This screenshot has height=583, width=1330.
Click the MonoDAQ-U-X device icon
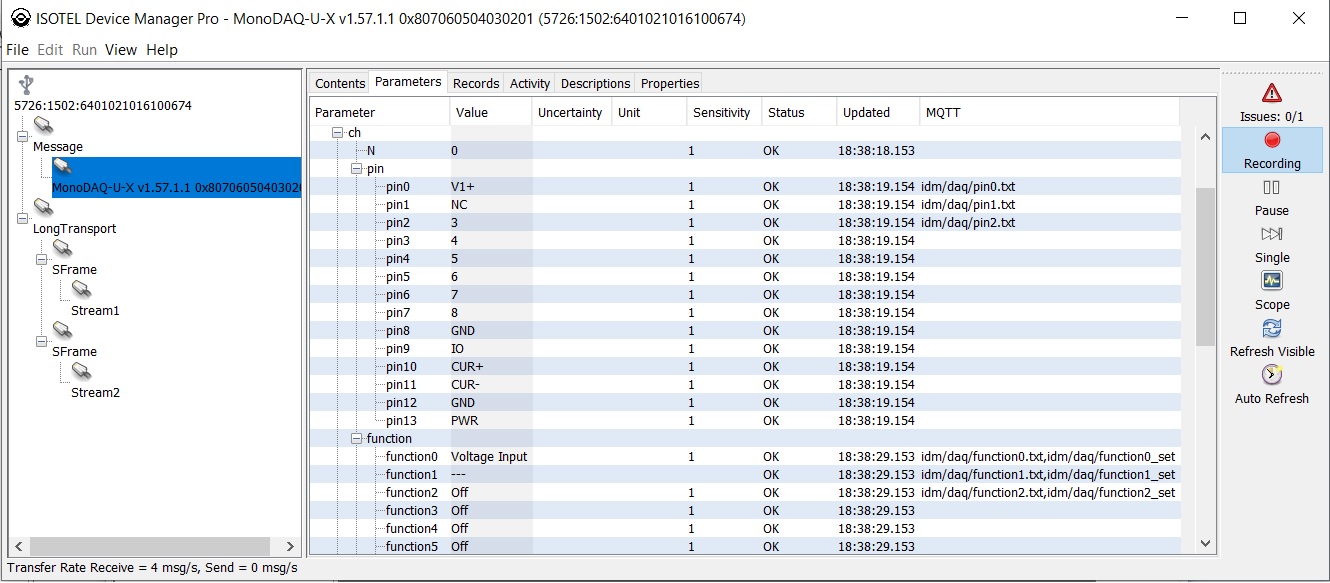62,166
